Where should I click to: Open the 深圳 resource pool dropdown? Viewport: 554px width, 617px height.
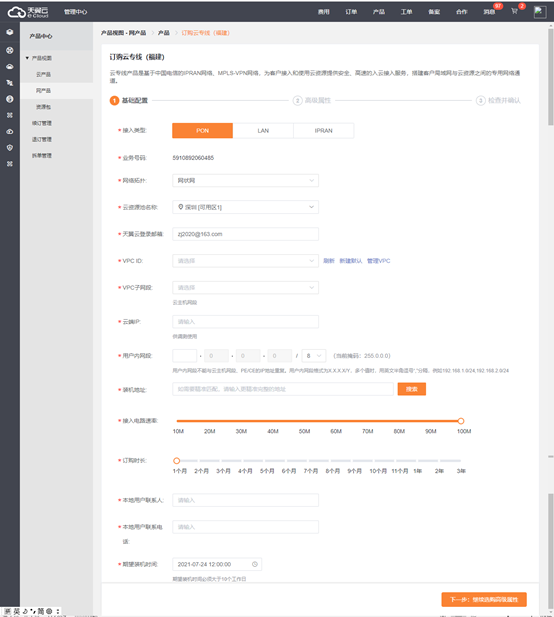[245, 207]
